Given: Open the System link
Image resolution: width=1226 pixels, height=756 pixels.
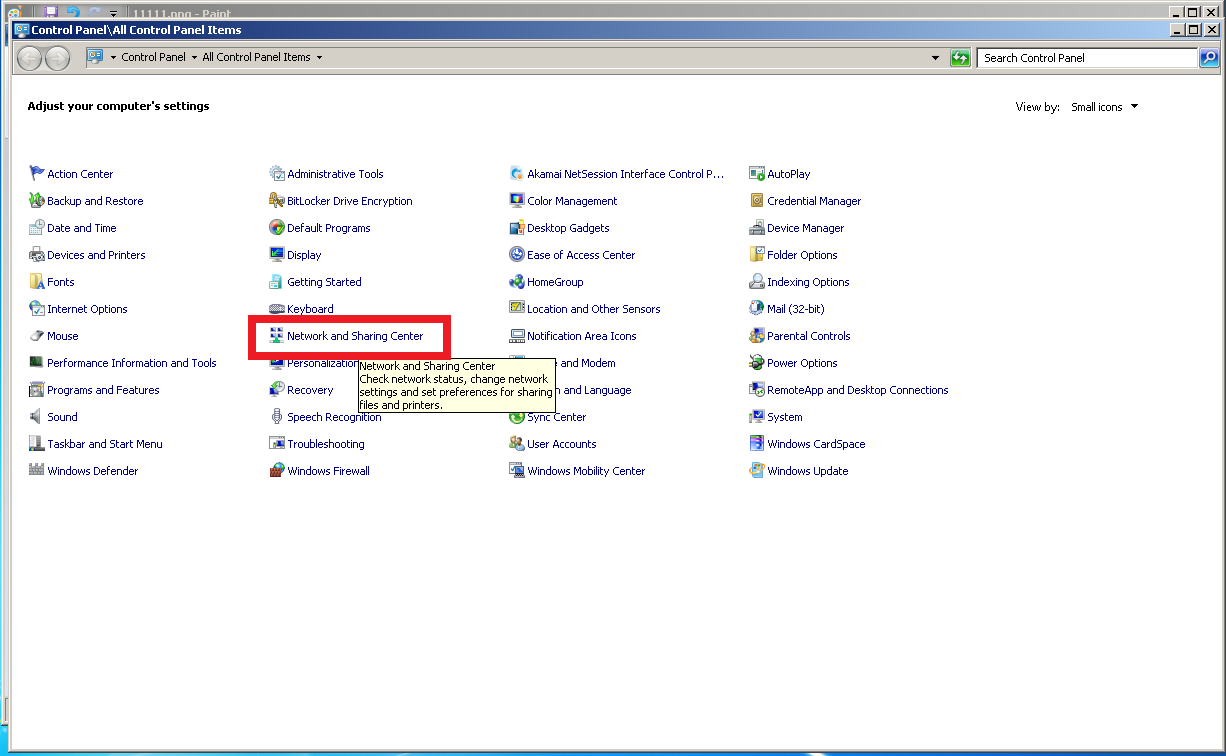Looking at the screenshot, I should pos(785,417).
